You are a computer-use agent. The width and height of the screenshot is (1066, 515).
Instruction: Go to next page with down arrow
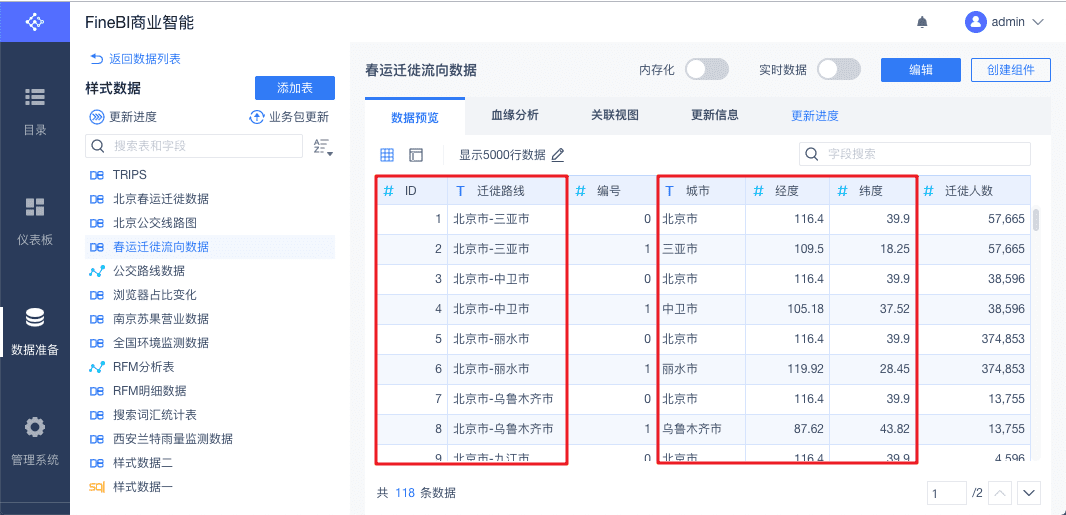(x=1029, y=493)
